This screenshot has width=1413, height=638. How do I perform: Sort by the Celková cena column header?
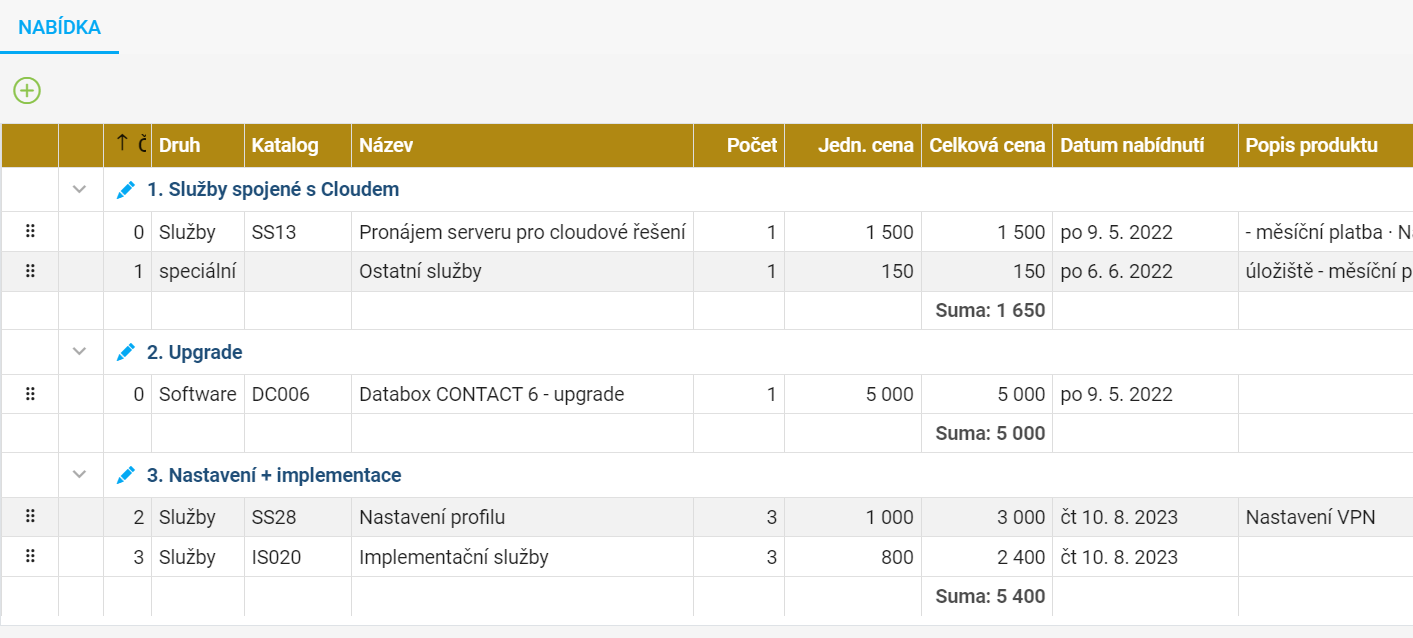coord(987,146)
